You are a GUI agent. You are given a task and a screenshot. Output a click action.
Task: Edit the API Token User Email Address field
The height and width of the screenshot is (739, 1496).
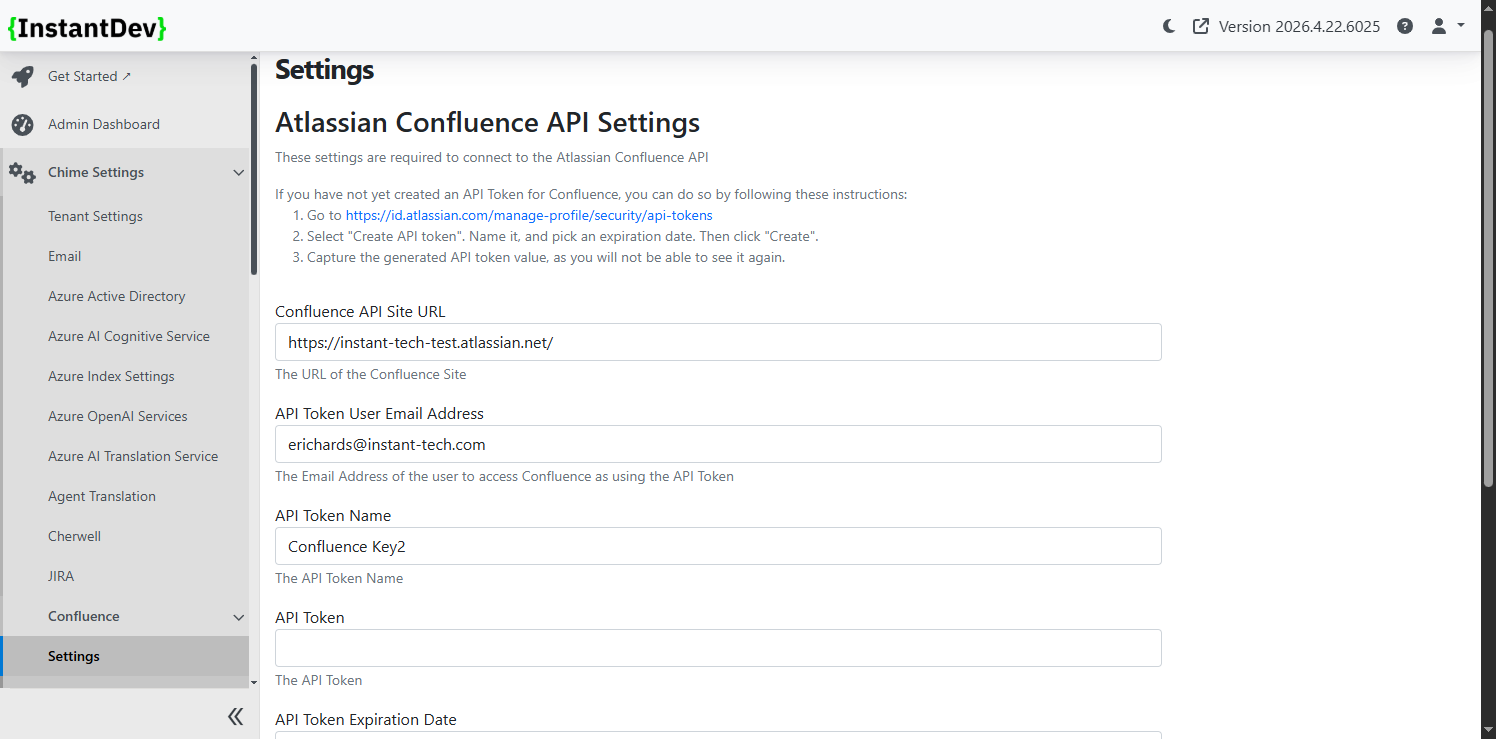[718, 444]
